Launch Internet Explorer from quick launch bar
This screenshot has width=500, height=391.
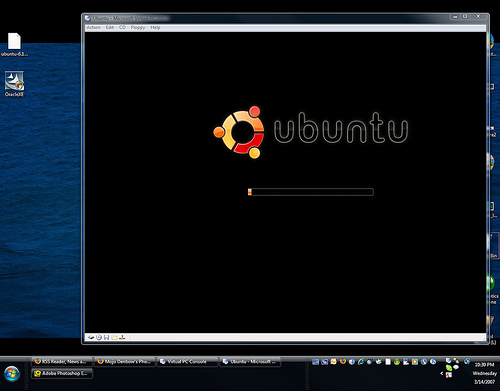click(361, 362)
